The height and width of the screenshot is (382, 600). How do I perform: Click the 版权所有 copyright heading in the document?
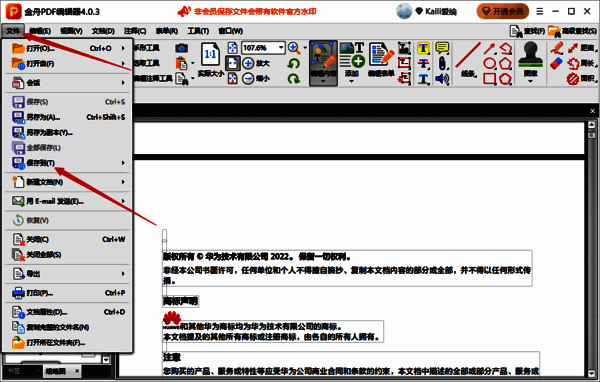257,256
